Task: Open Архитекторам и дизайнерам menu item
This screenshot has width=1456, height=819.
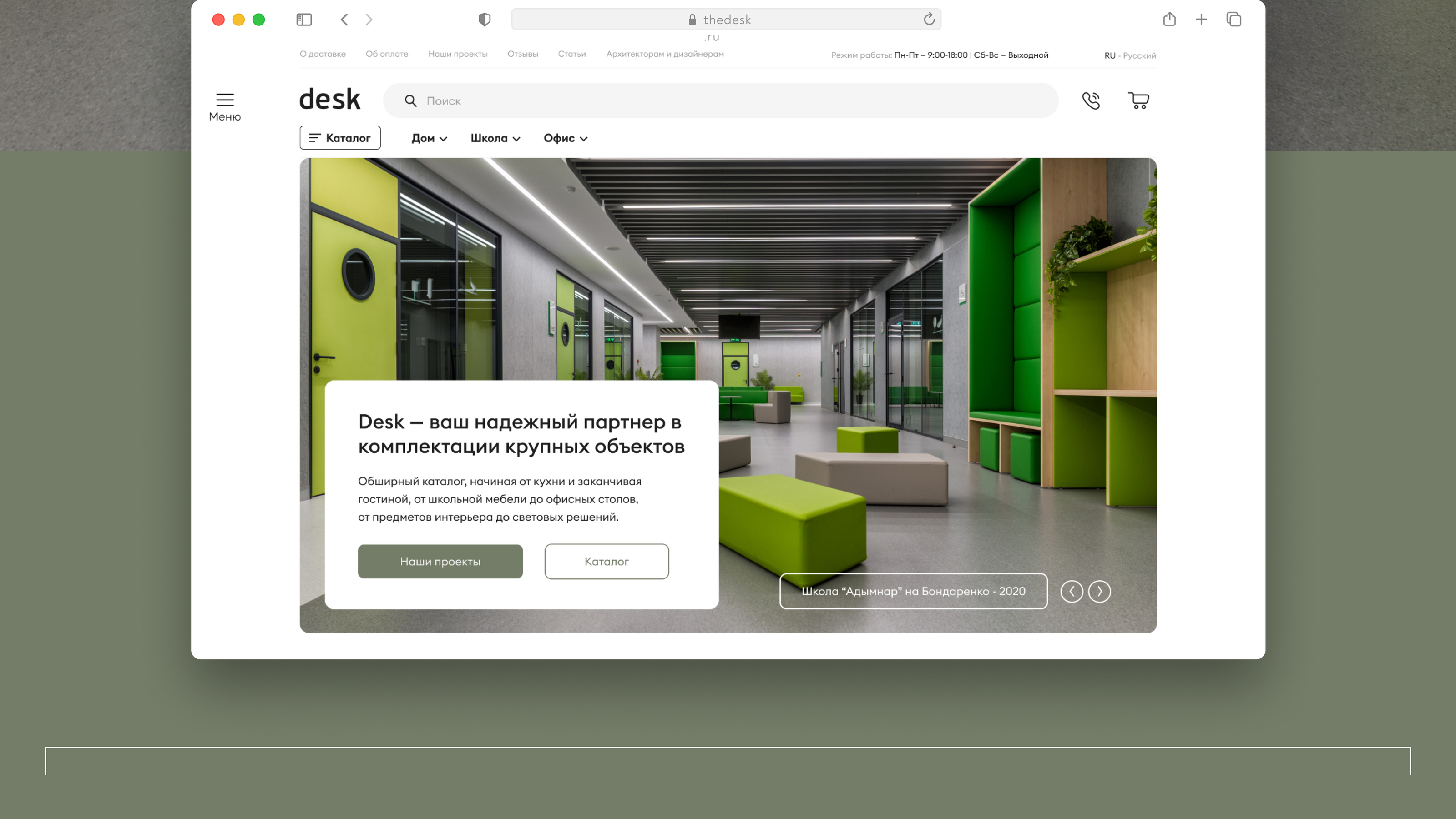Action: [665, 54]
